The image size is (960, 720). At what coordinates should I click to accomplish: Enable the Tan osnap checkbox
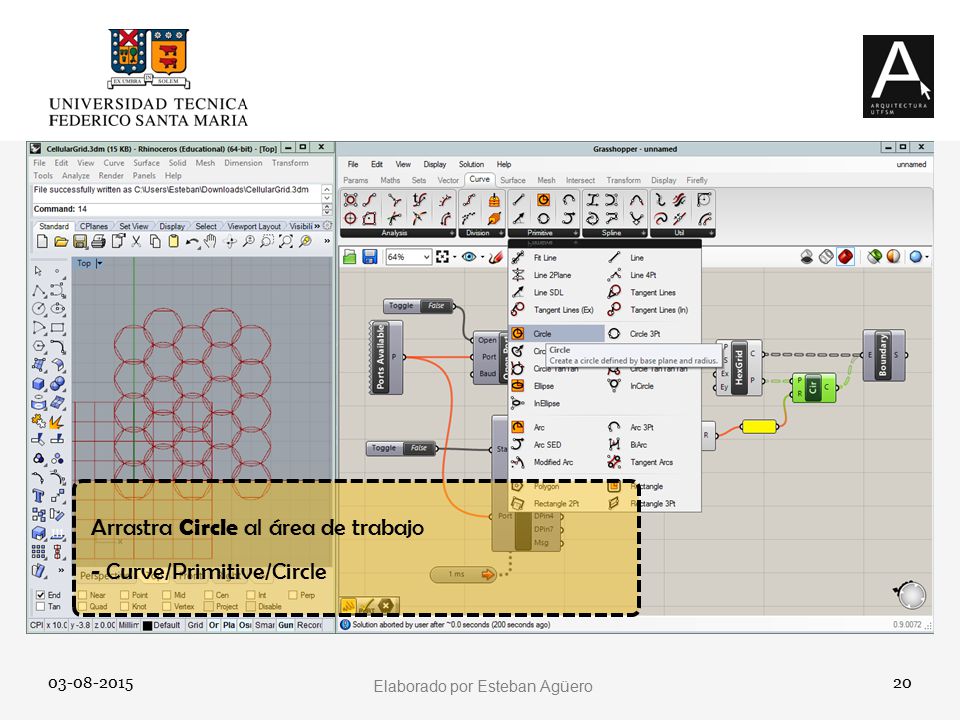click(x=40, y=606)
